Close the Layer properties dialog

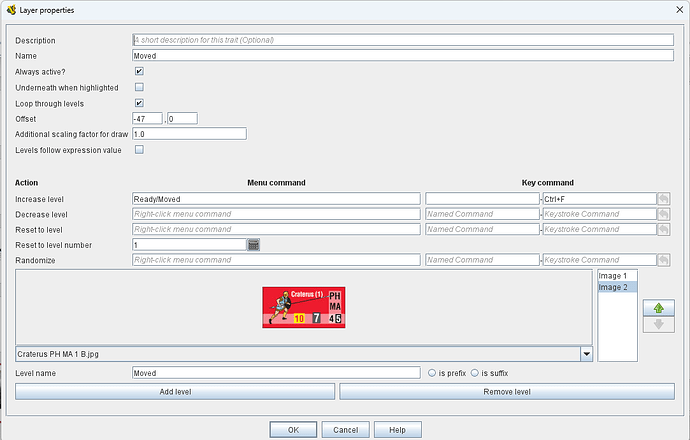(679, 10)
